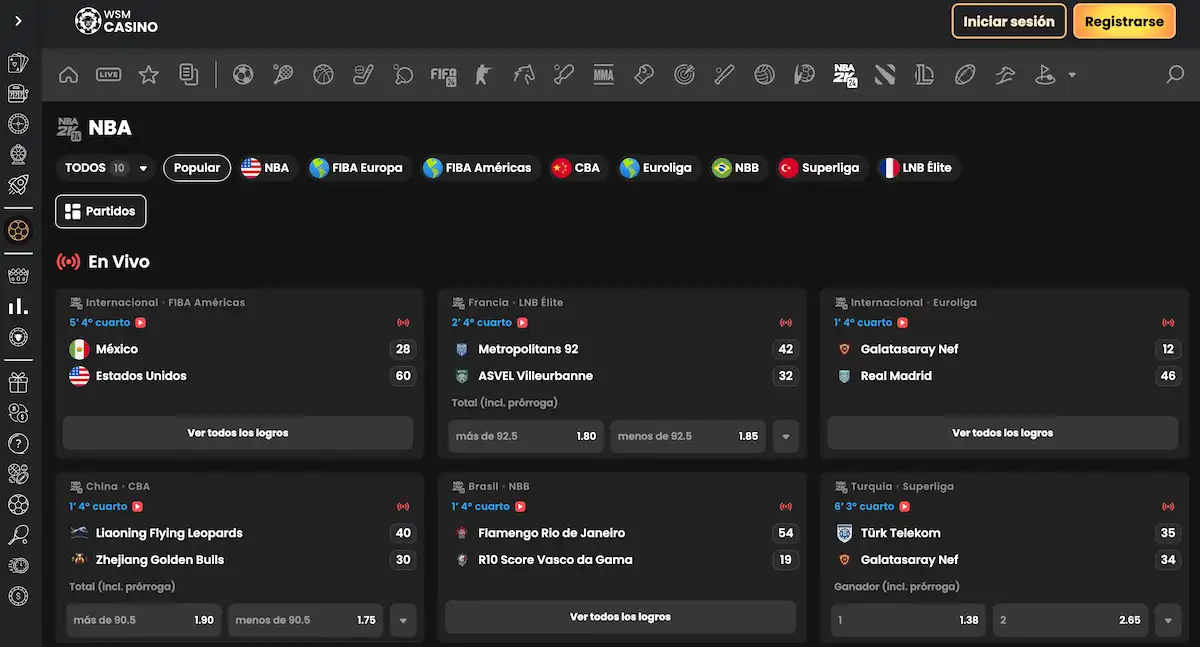Image resolution: width=1200 pixels, height=647 pixels.
Task: Open favorites star icon in sports bar
Action: pyautogui.click(x=149, y=74)
